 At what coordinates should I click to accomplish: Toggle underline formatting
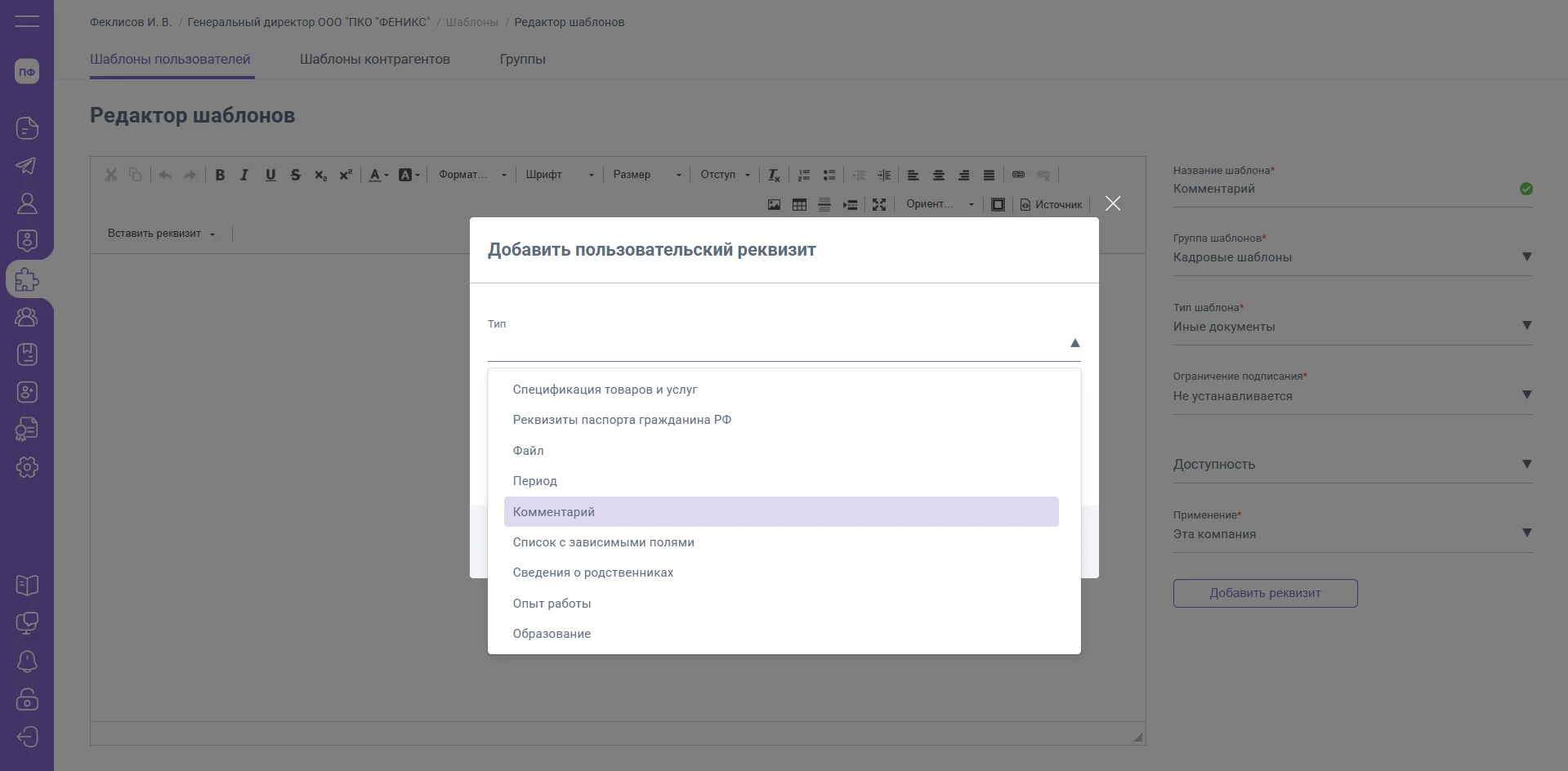(270, 175)
